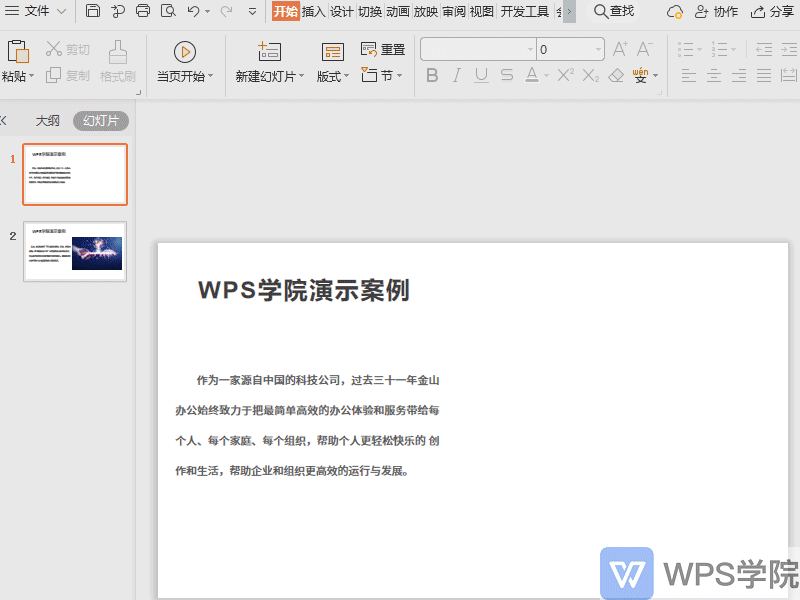This screenshot has height=600, width=800.
Task: Open the View (视图) ribbon tab
Action: coord(481,11)
